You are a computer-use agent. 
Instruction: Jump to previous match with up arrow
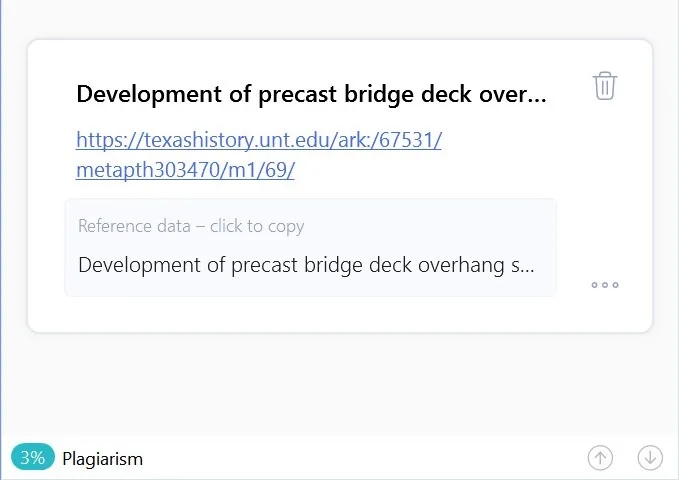[x=600, y=458]
